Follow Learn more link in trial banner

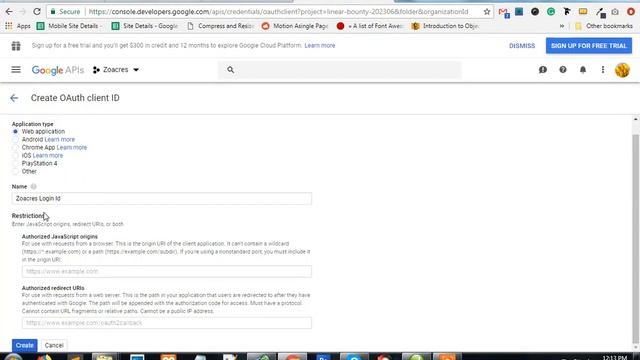click(x=320, y=46)
